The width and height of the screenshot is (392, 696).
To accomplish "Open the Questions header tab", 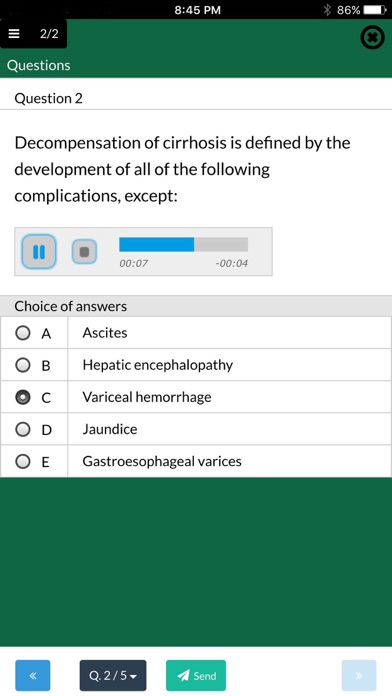I will (39, 65).
